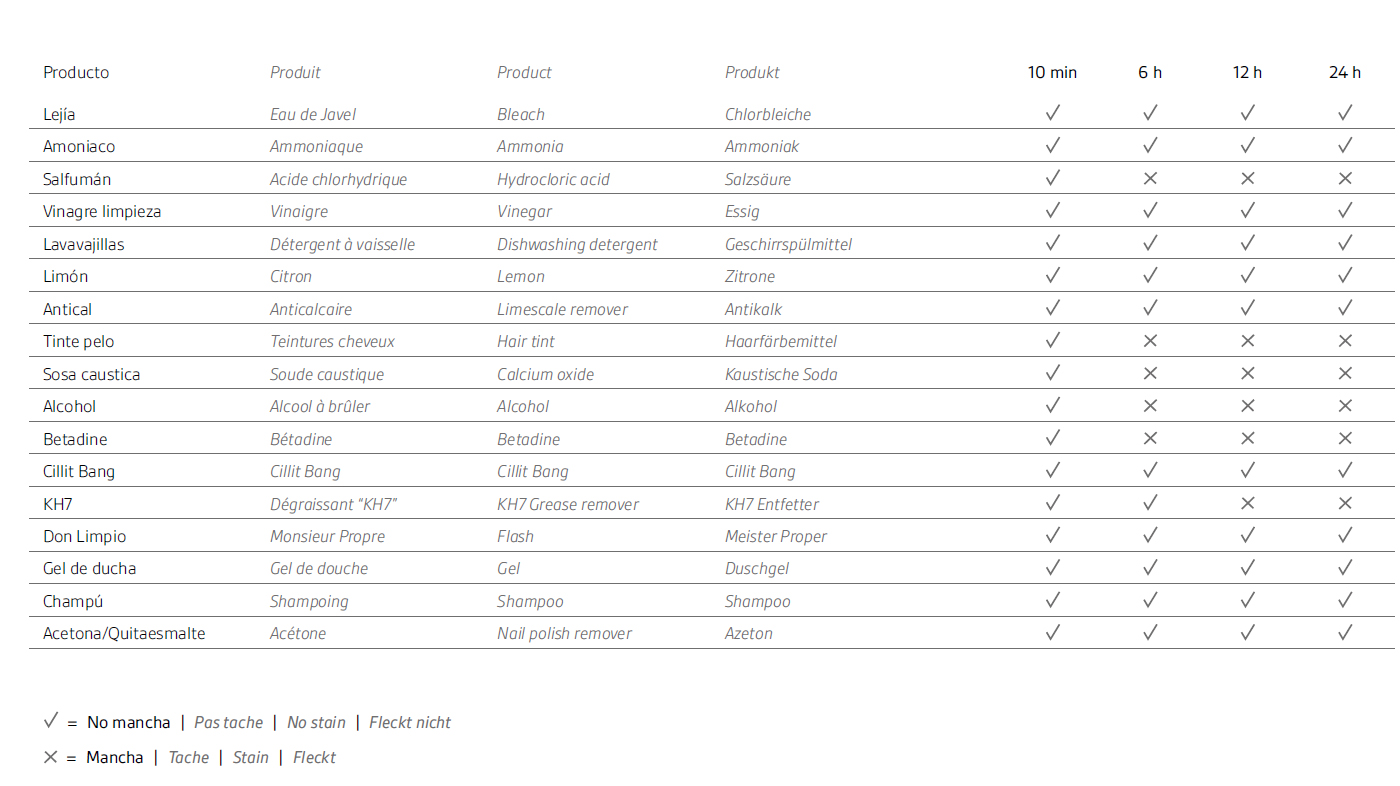1400x786 pixels.
Task: Click the Meister Proper cell
Action: [x=776, y=537]
